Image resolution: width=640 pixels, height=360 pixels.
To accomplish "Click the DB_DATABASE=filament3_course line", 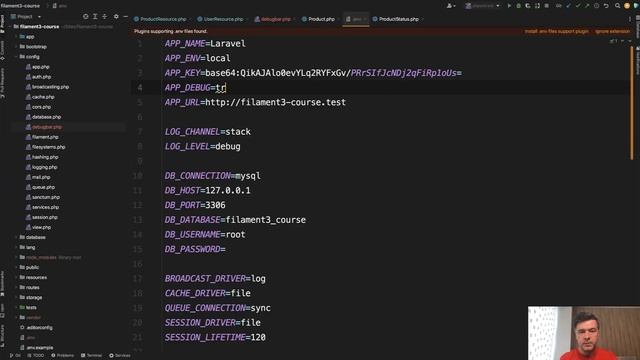I will [x=235, y=220].
